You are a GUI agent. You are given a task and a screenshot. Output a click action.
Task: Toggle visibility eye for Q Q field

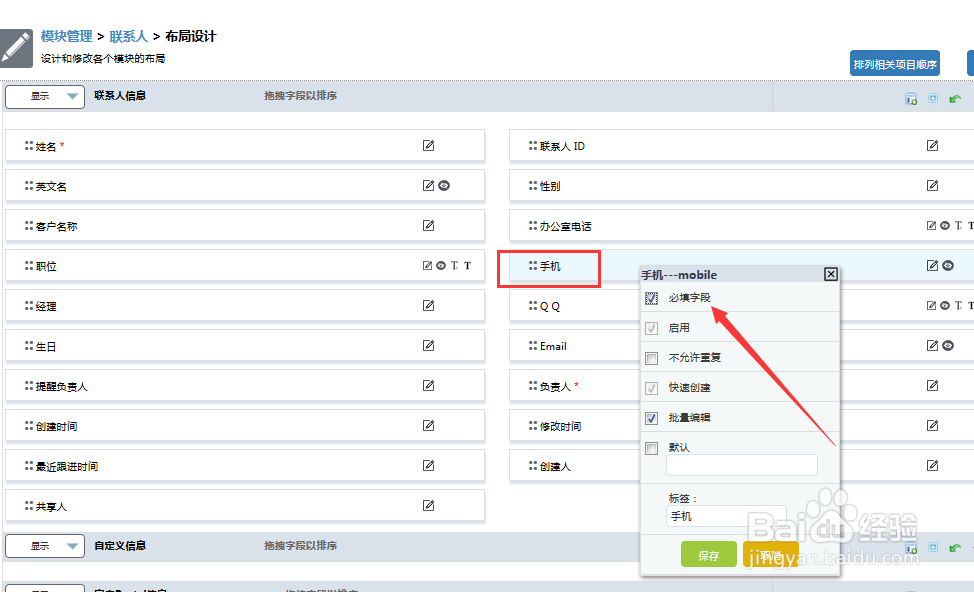tap(945, 306)
